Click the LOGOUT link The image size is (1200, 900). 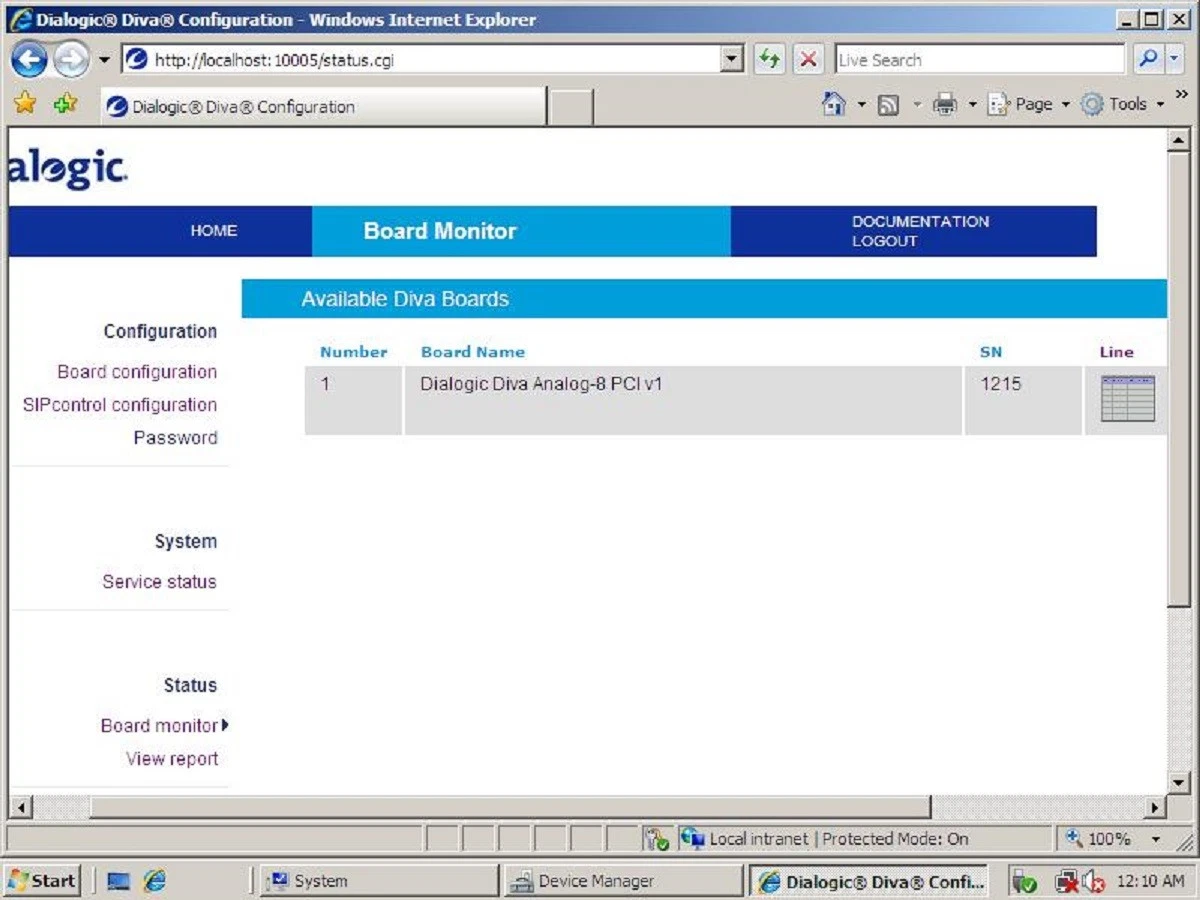885,241
